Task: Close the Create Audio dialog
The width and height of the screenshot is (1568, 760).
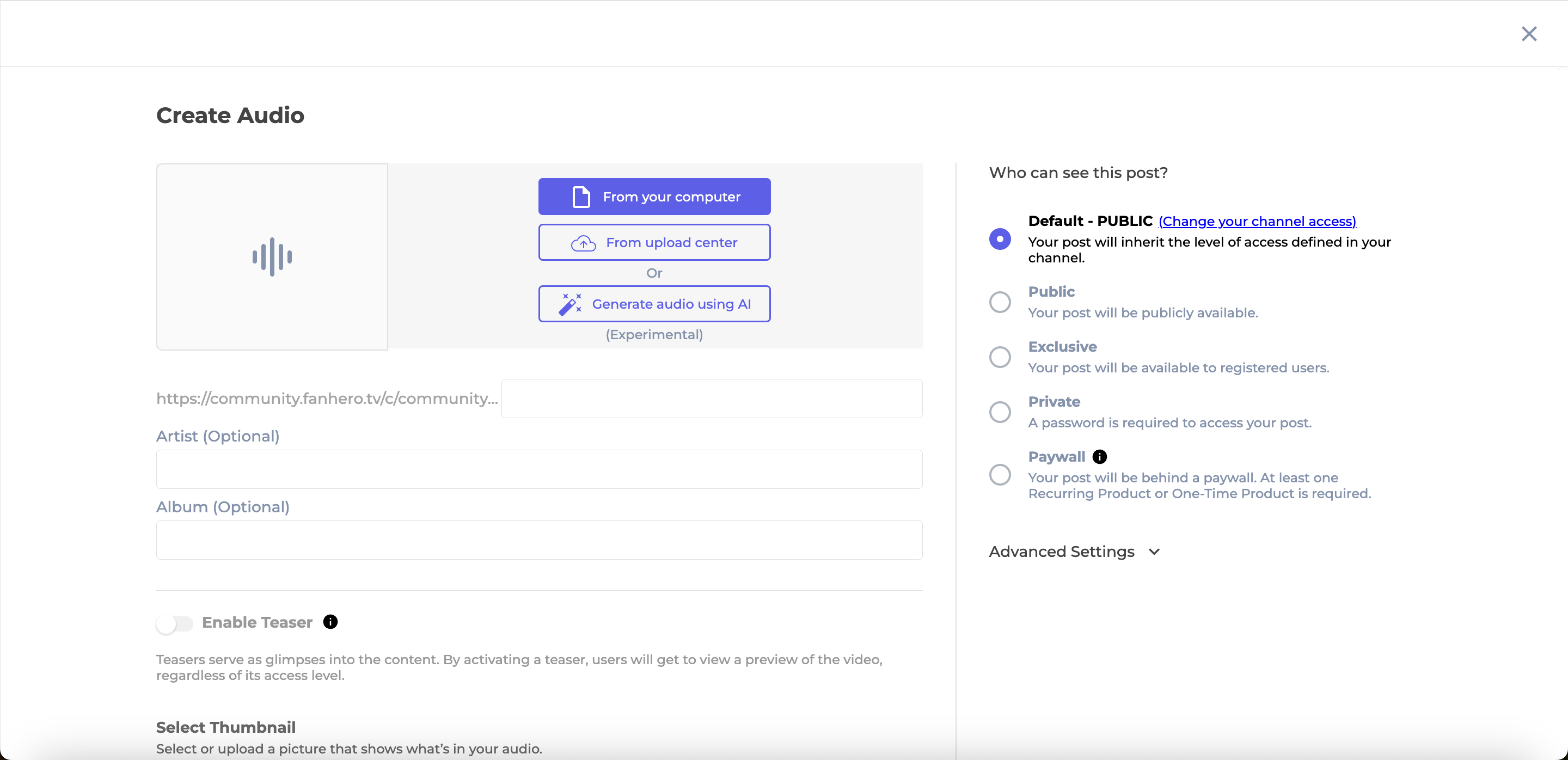Action: click(x=1528, y=33)
